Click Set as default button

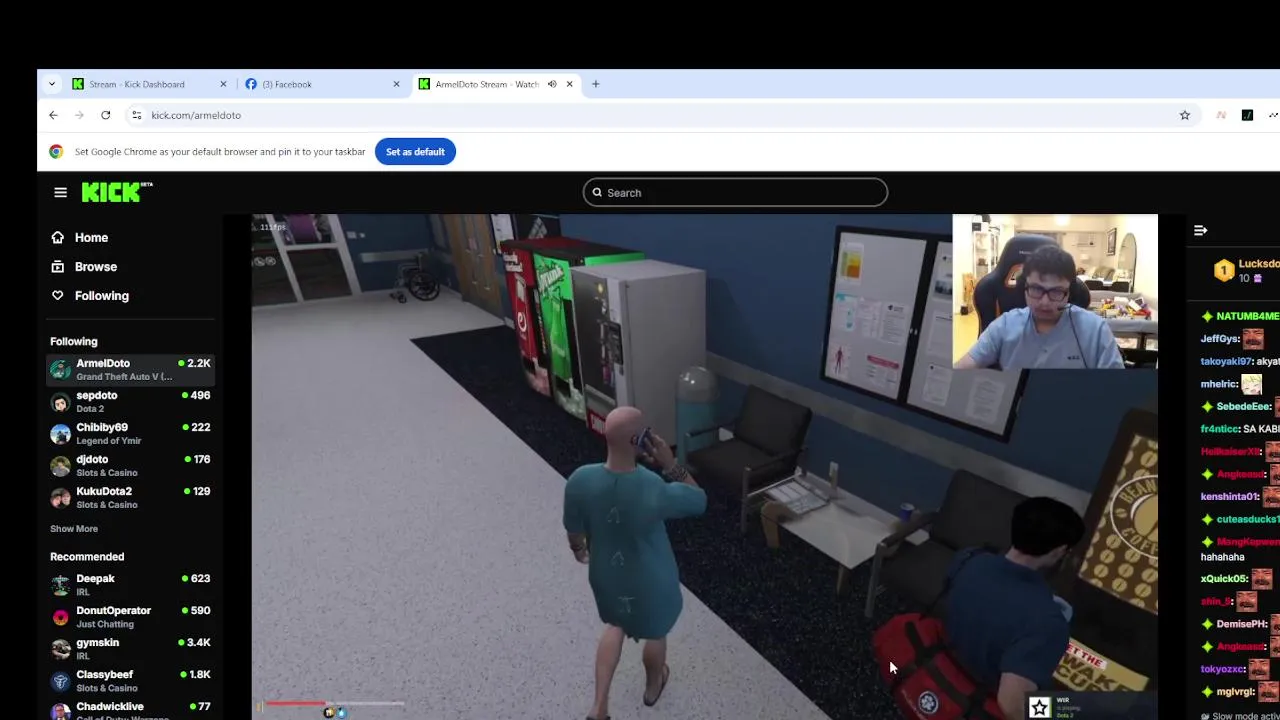[x=415, y=152]
